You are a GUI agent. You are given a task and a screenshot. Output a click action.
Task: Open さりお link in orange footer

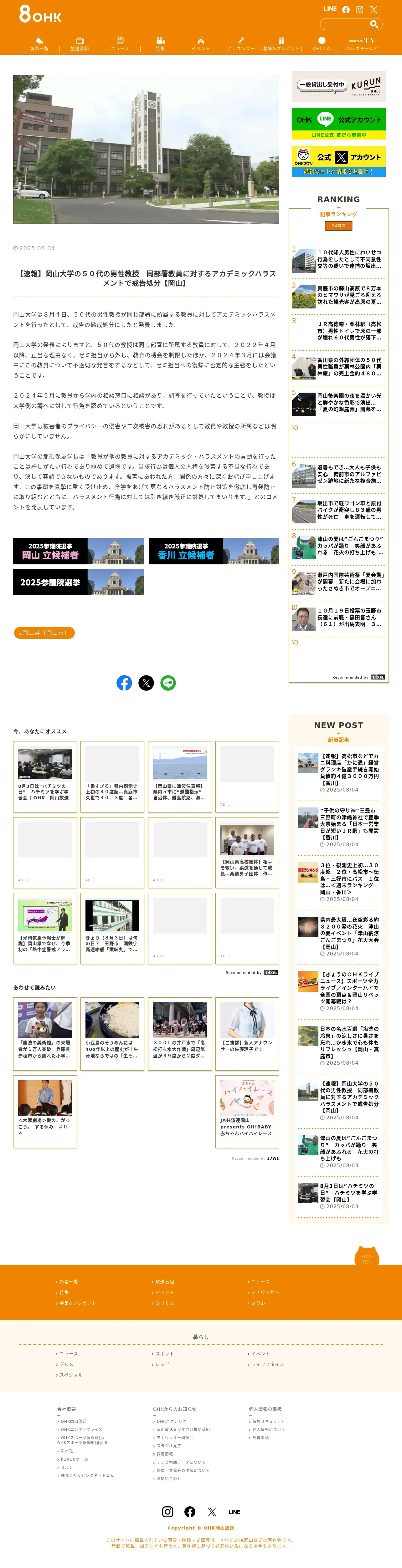256,1303
